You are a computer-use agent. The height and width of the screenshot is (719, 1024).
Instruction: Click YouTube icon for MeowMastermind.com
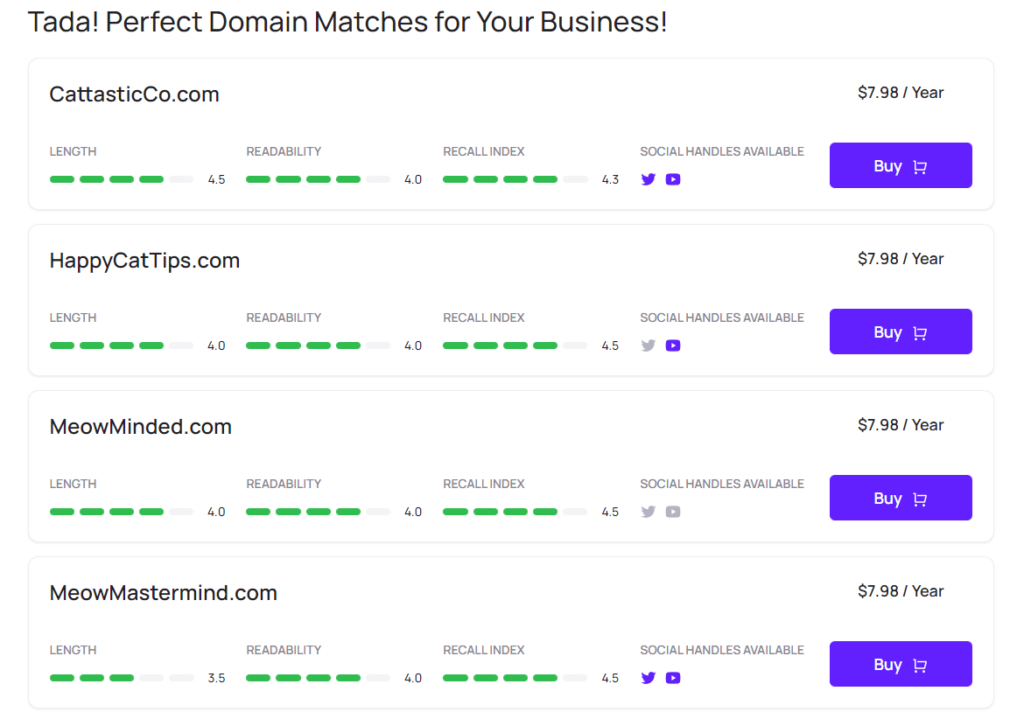click(673, 678)
